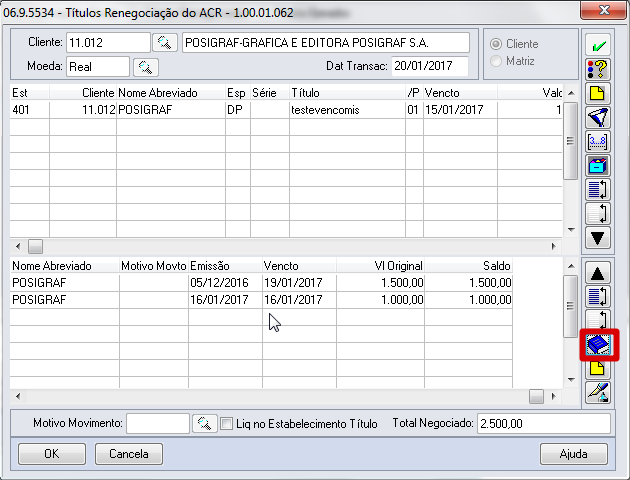Click upper grid horizontal scroll-right arrow
This screenshot has width=630, height=480.
coord(554,246)
